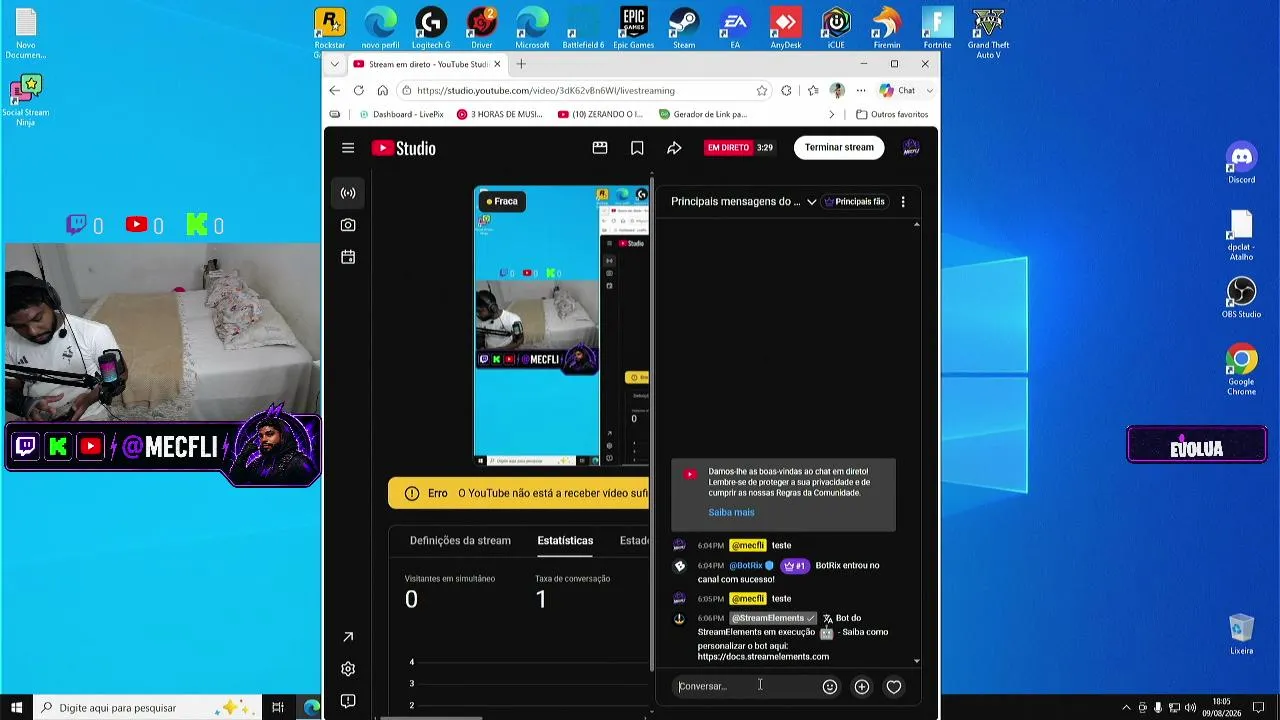Image resolution: width=1280 pixels, height=720 pixels.
Task: Refresh the browser page
Action: pyautogui.click(x=358, y=90)
